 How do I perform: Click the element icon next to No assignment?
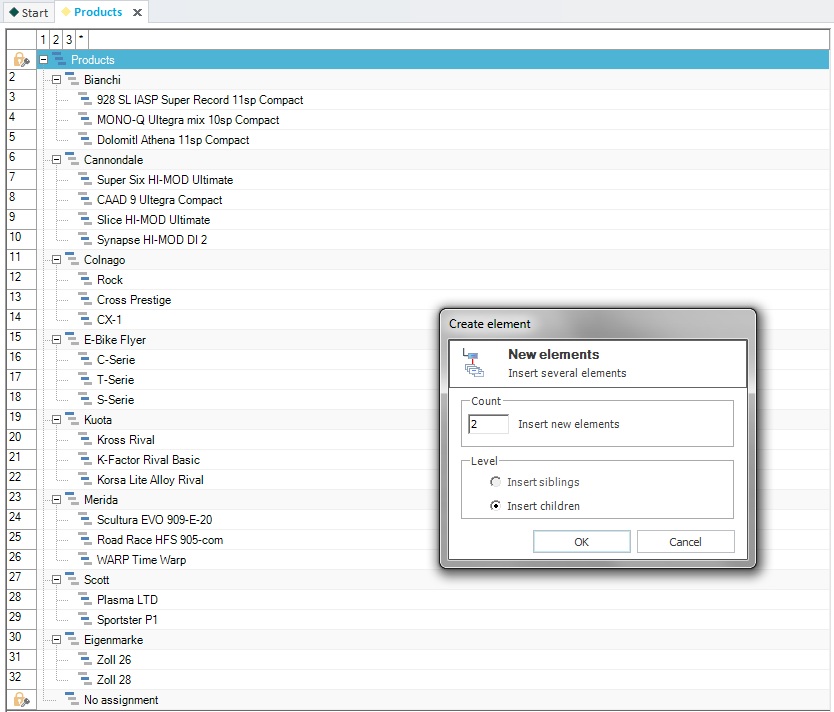[x=72, y=699]
